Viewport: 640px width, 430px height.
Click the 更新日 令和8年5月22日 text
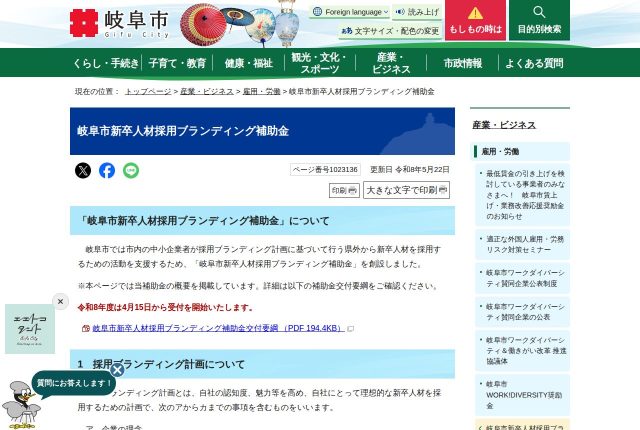tap(410, 169)
